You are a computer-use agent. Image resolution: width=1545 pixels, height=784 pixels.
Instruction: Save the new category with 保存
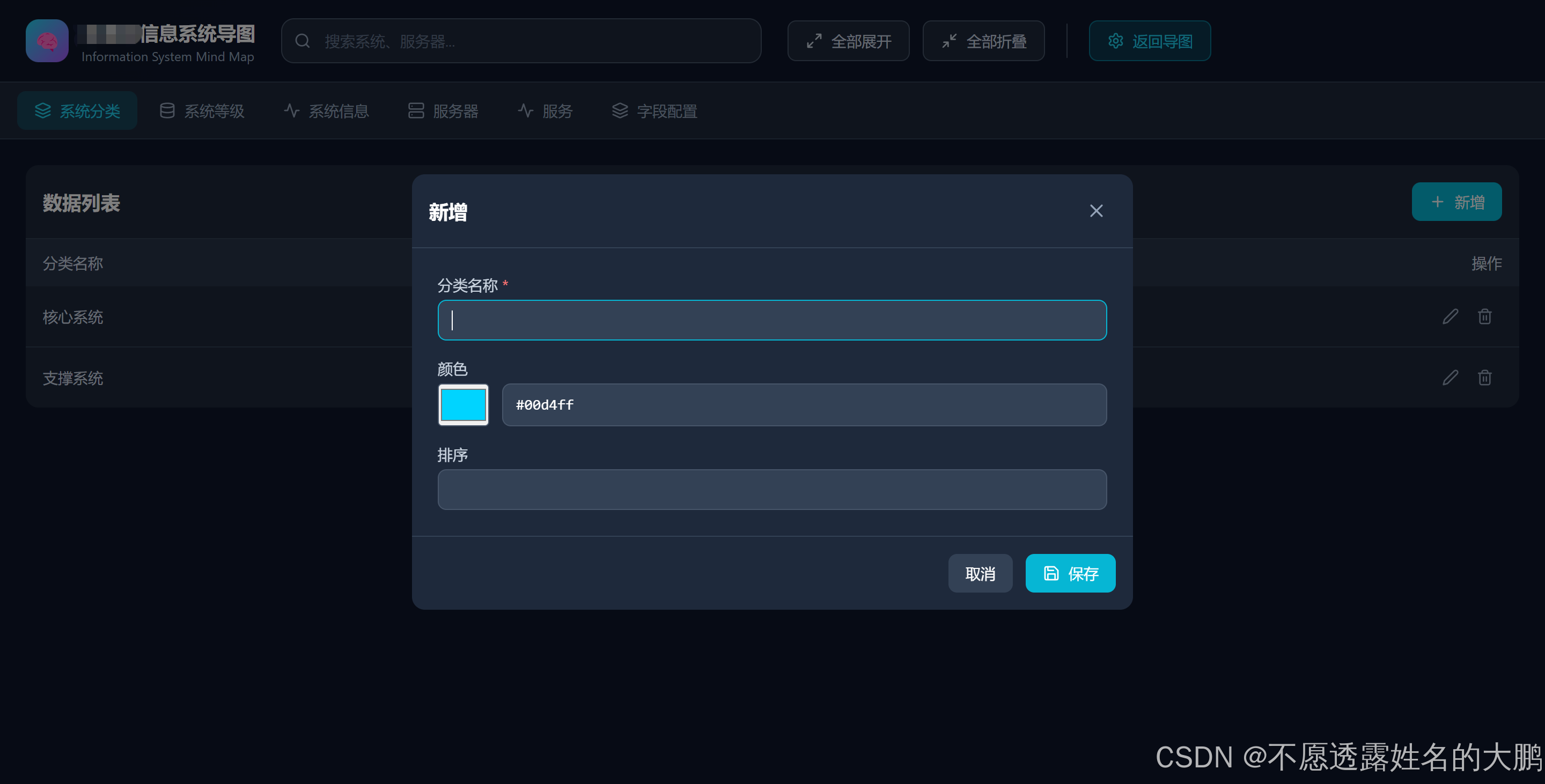click(1070, 574)
